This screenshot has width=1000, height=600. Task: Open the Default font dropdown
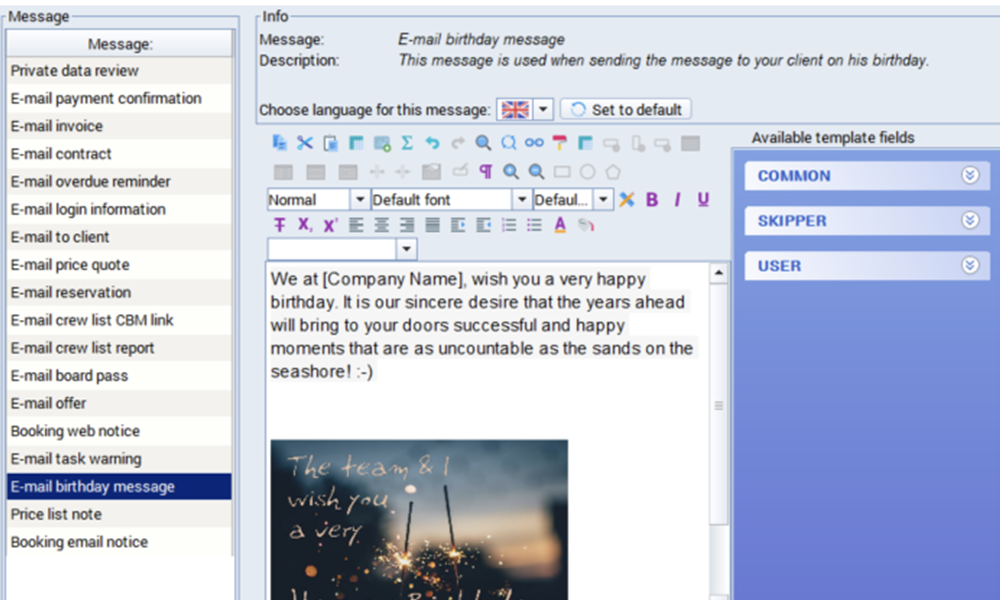coord(521,199)
